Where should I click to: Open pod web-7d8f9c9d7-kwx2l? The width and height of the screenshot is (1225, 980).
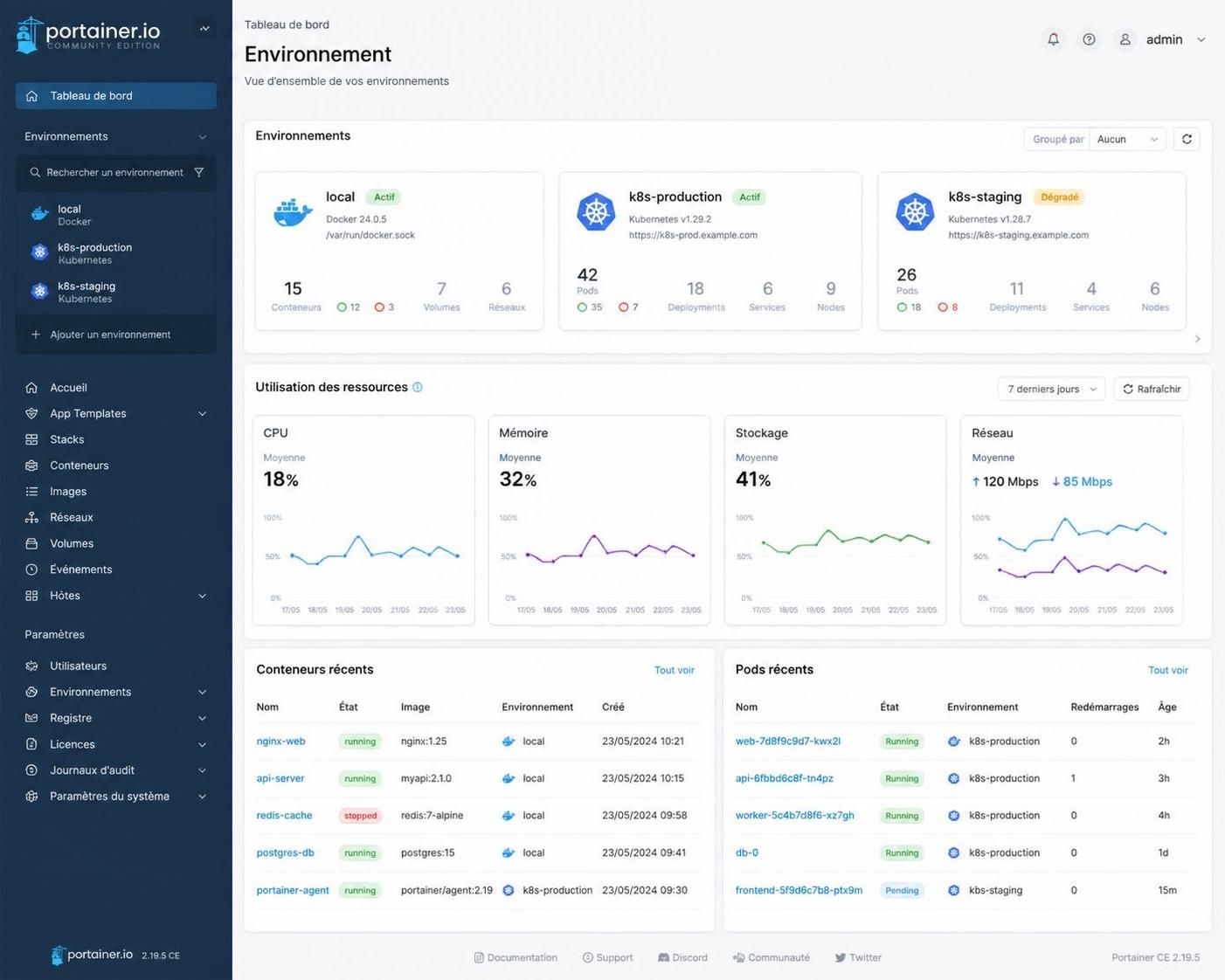(x=788, y=742)
